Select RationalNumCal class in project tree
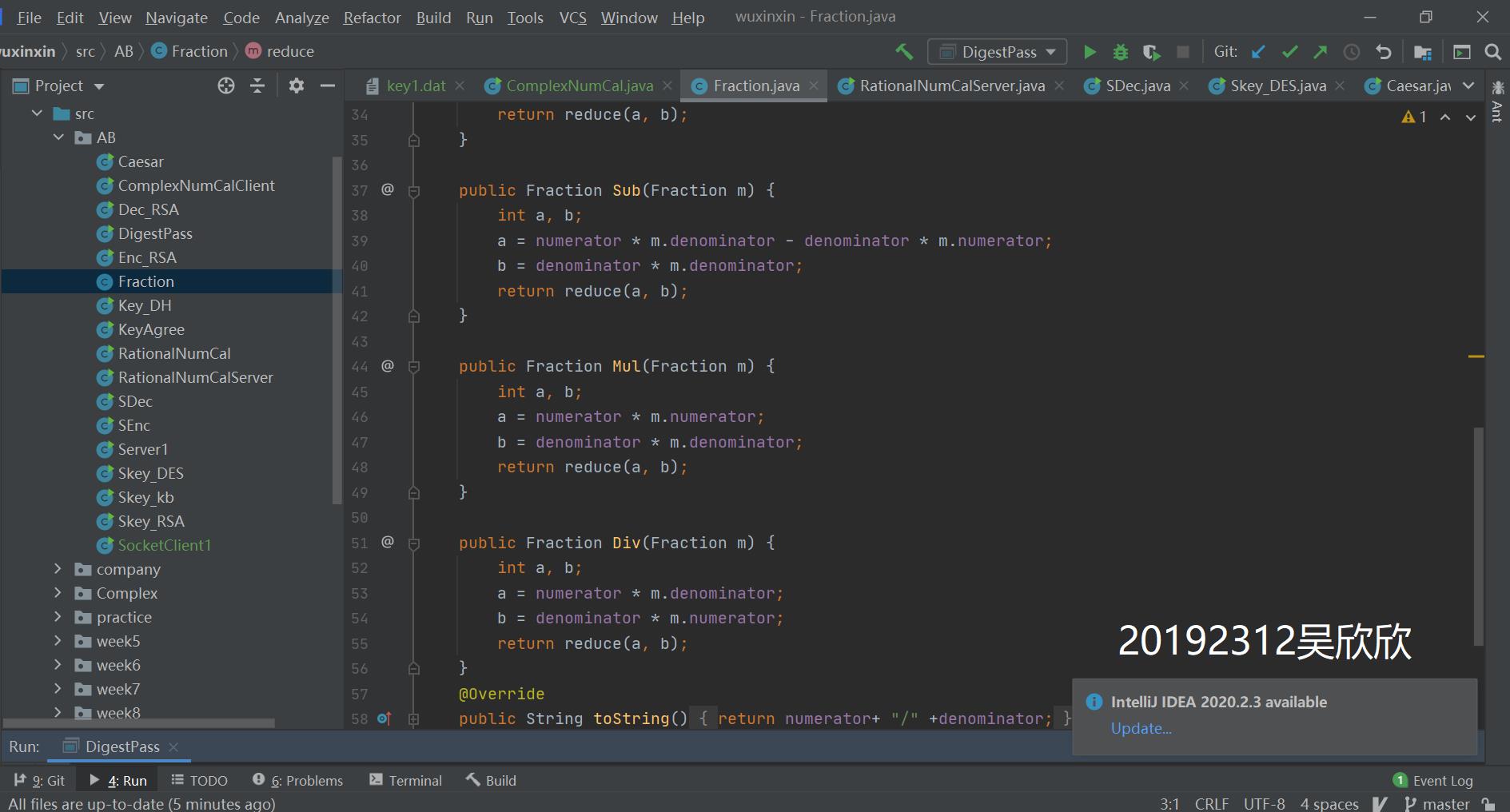Viewport: 1510px width, 812px height. [x=174, y=353]
